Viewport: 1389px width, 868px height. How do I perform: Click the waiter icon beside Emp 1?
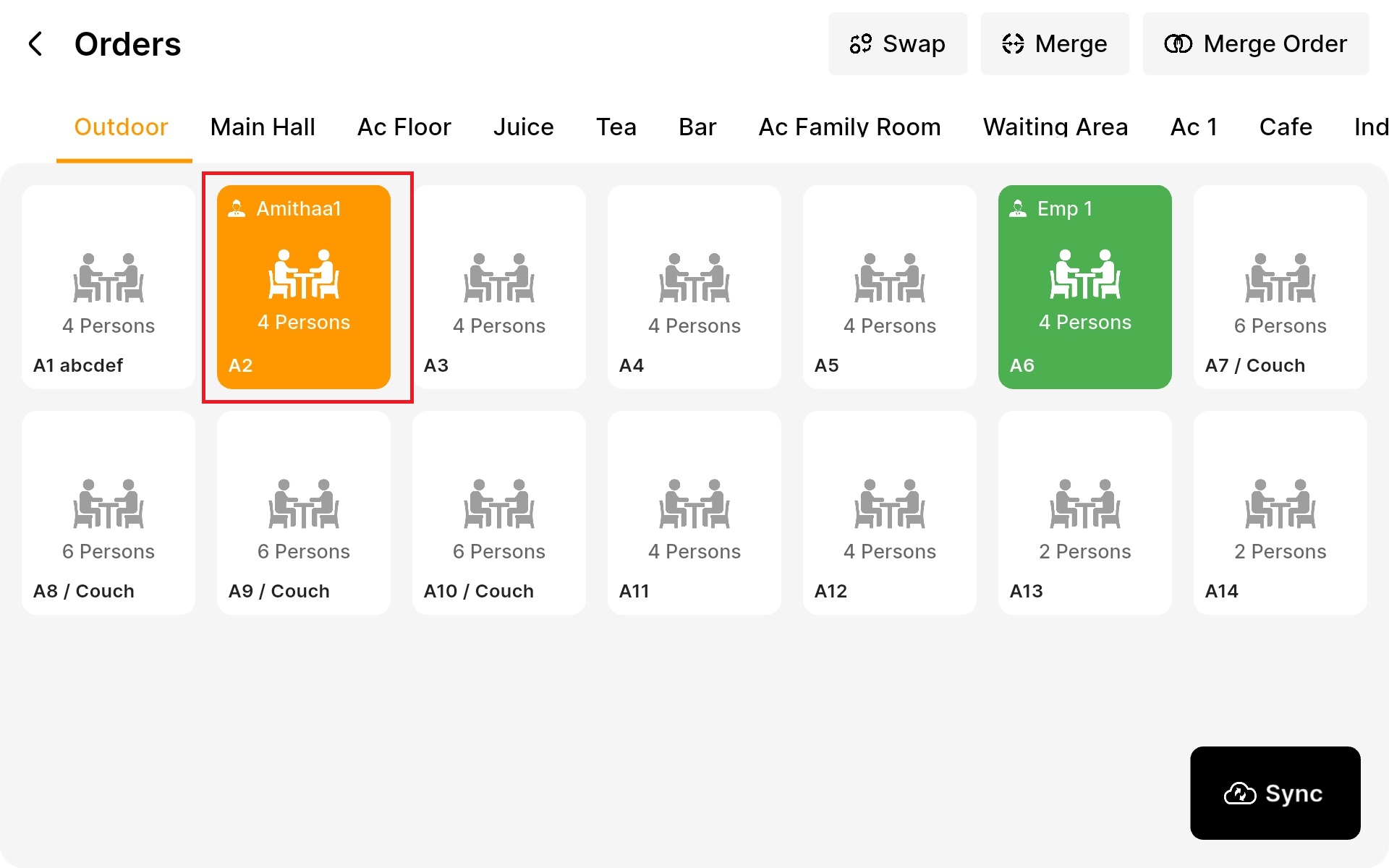click(x=1018, y=209)
